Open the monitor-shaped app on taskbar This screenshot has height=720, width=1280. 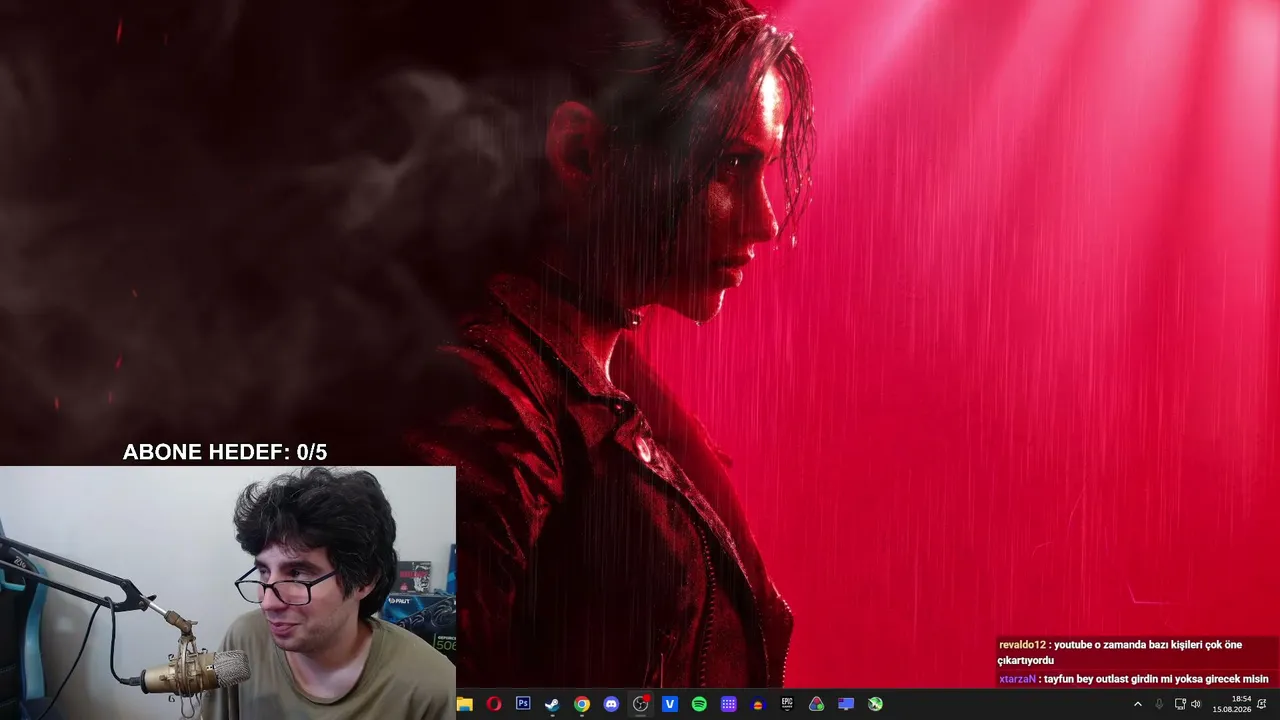(x=846, y=704)
